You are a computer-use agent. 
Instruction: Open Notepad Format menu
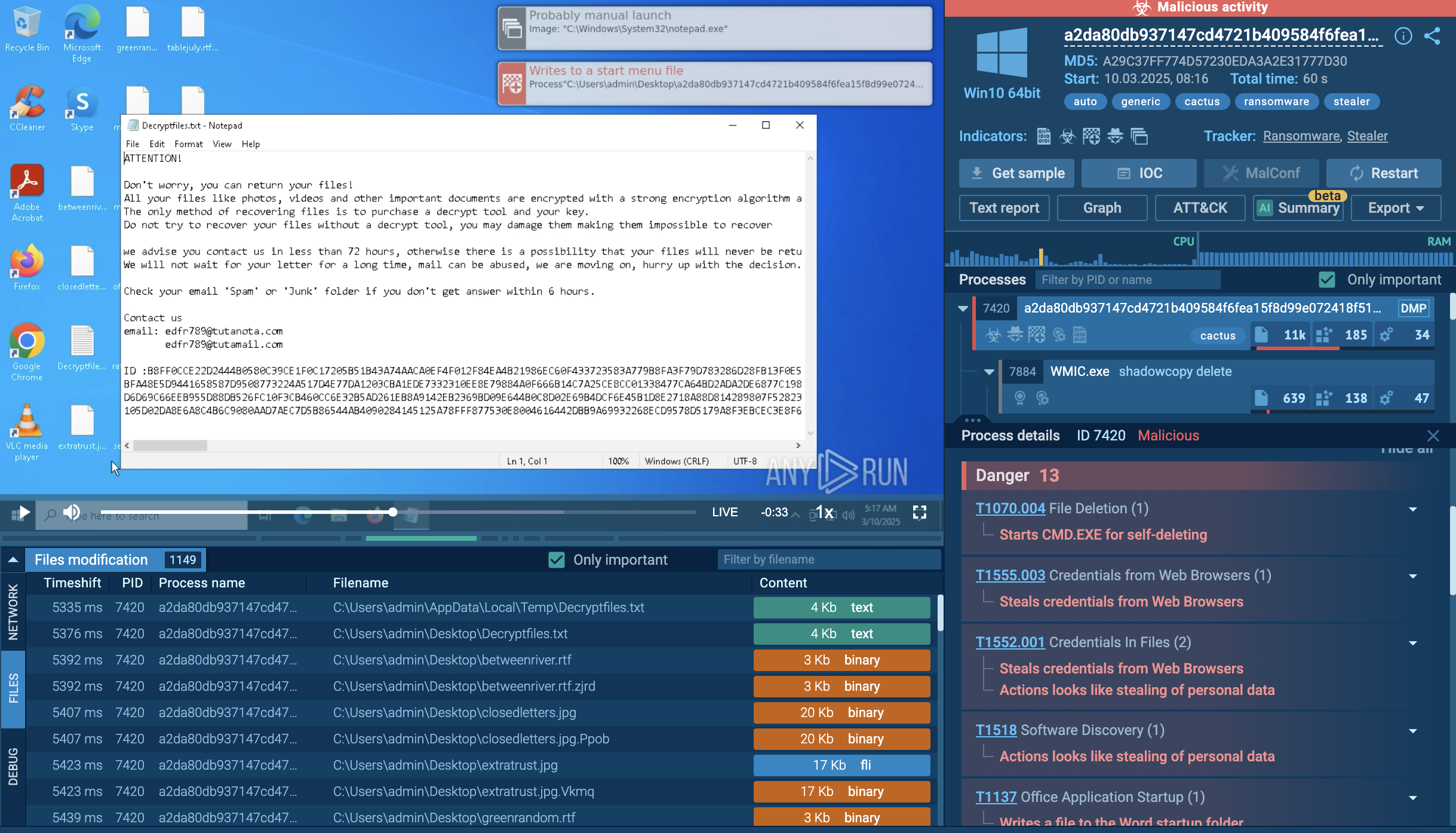point(188,144)
